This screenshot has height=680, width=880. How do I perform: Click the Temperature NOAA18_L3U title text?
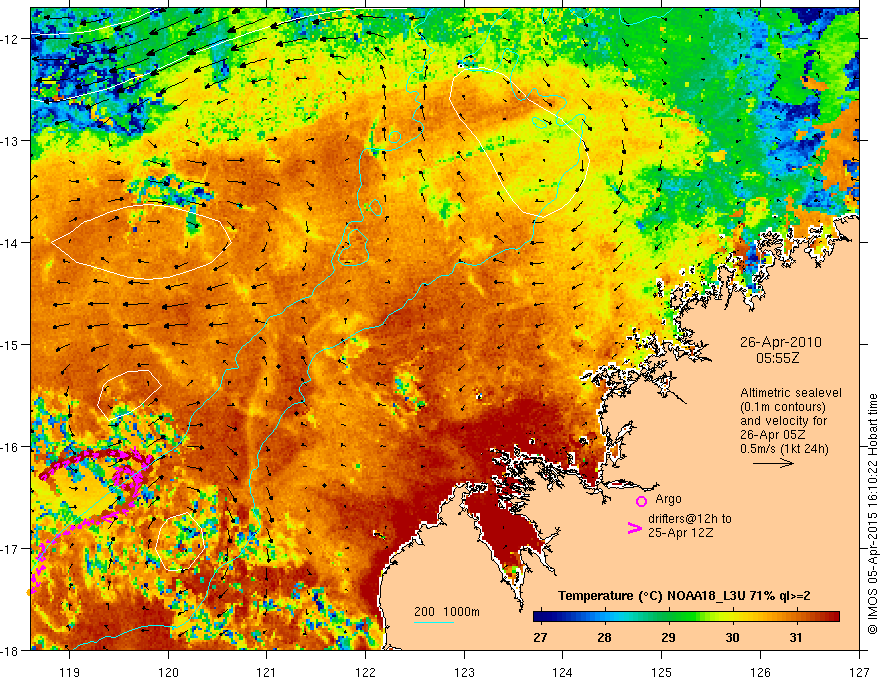pyautogui.click(x=684, y=596)
